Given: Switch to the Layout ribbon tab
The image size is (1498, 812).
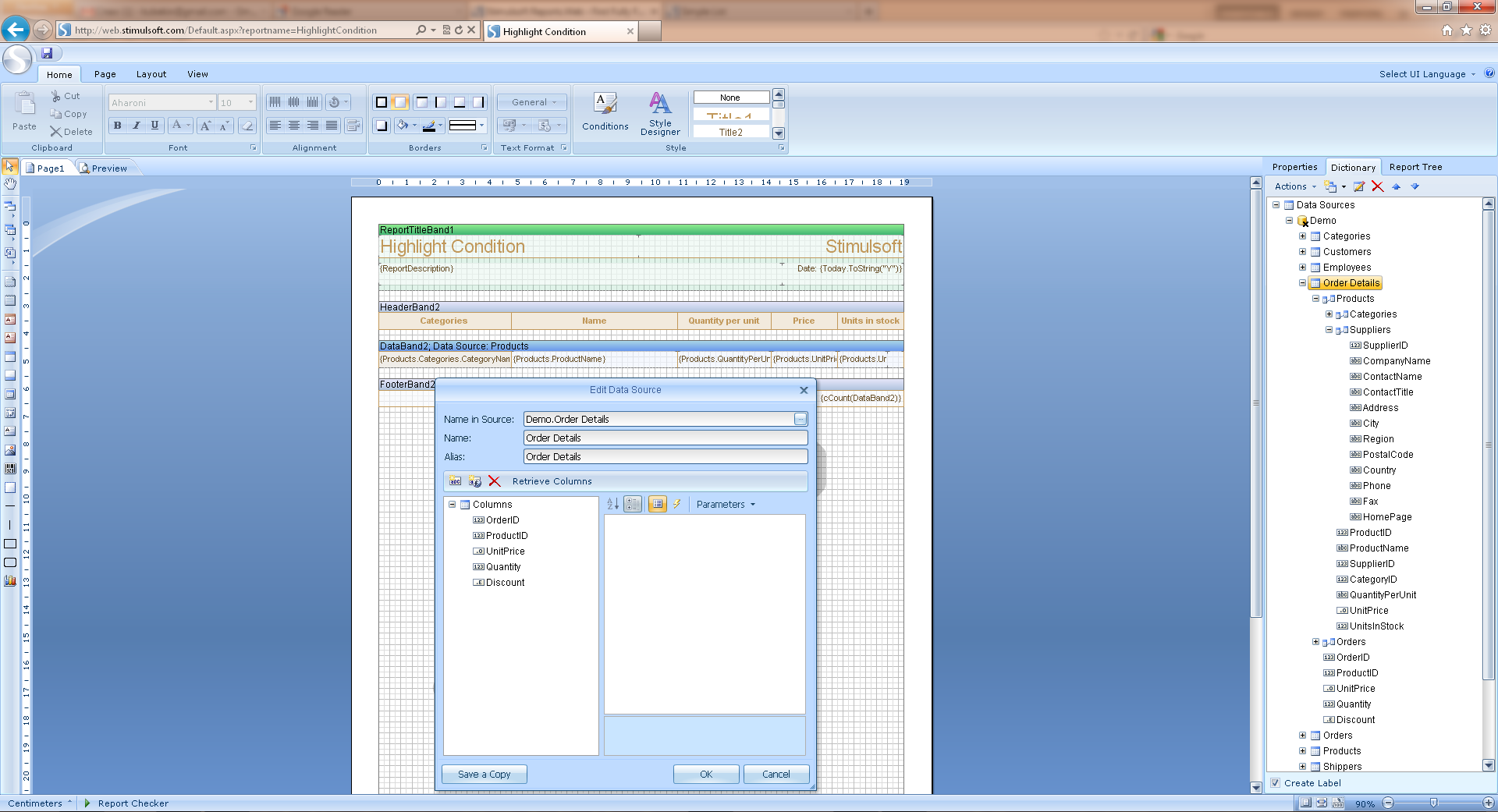Looking at the screenshot, I should click(151, 74).
